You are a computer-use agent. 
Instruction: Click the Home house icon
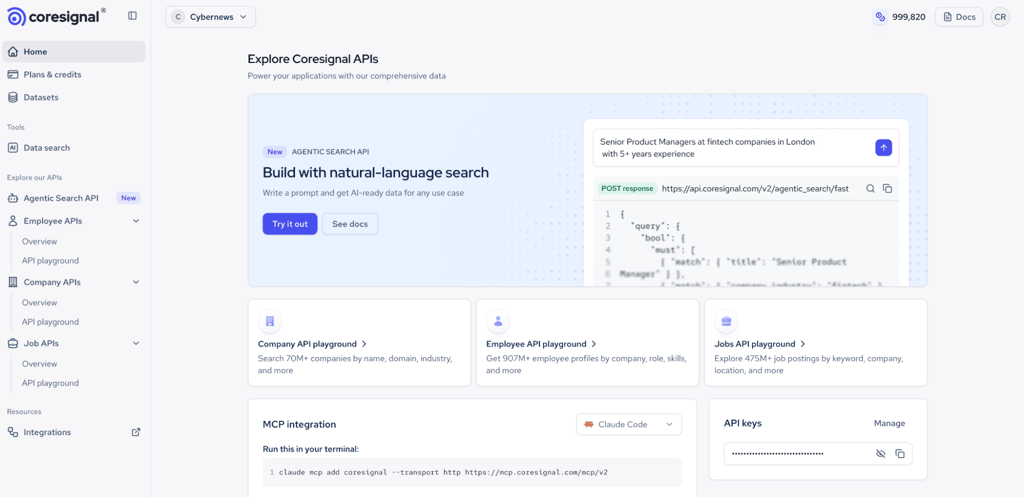point(12,52)
